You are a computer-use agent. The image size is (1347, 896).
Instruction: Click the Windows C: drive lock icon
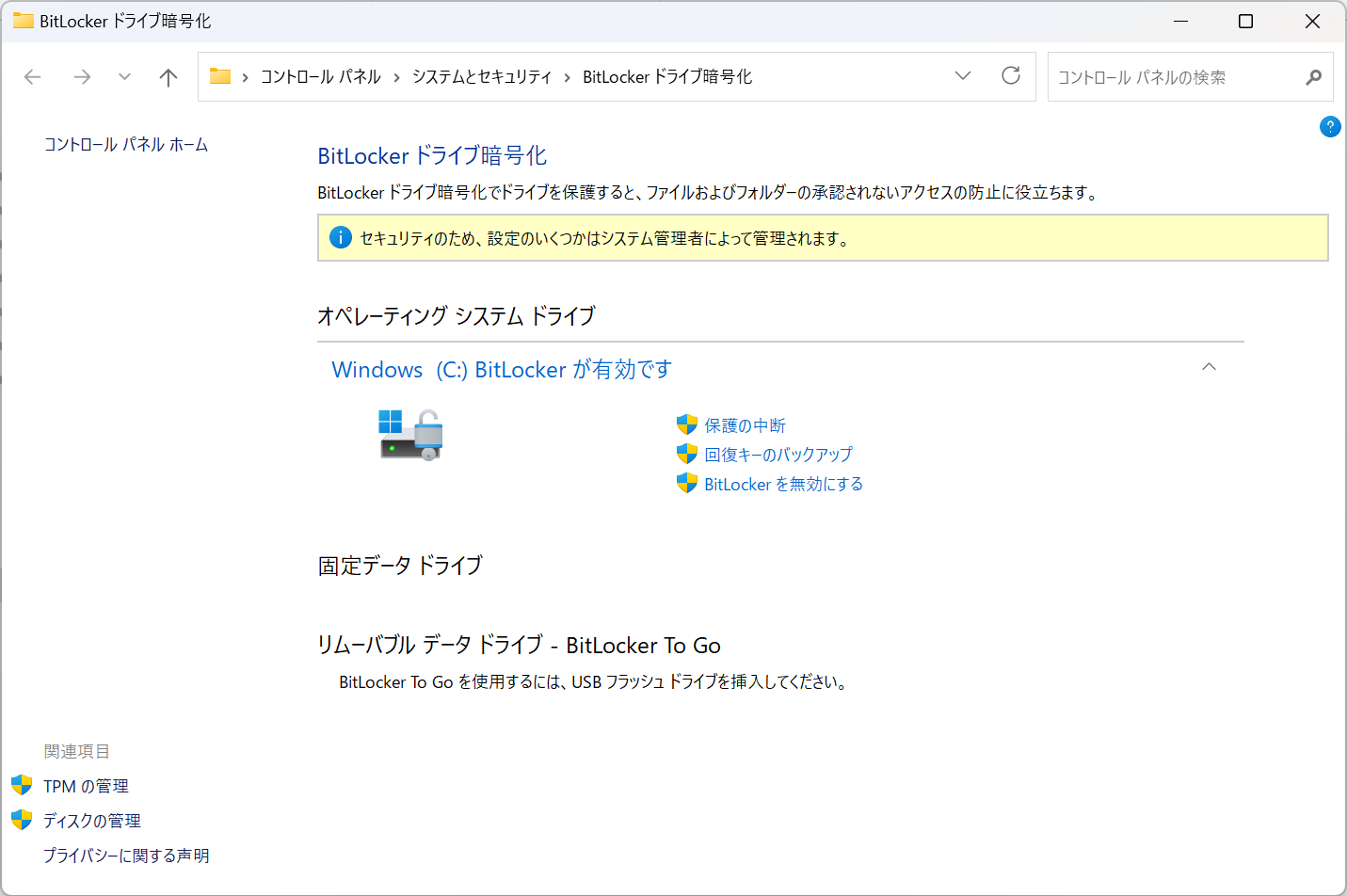[410, 435]
